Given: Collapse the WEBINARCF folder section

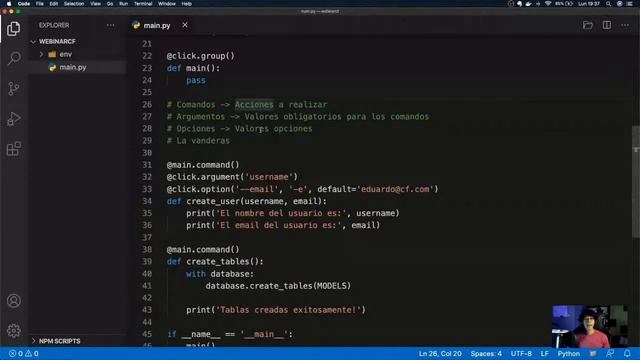Looking at the screenshot, I should (33, 42).
